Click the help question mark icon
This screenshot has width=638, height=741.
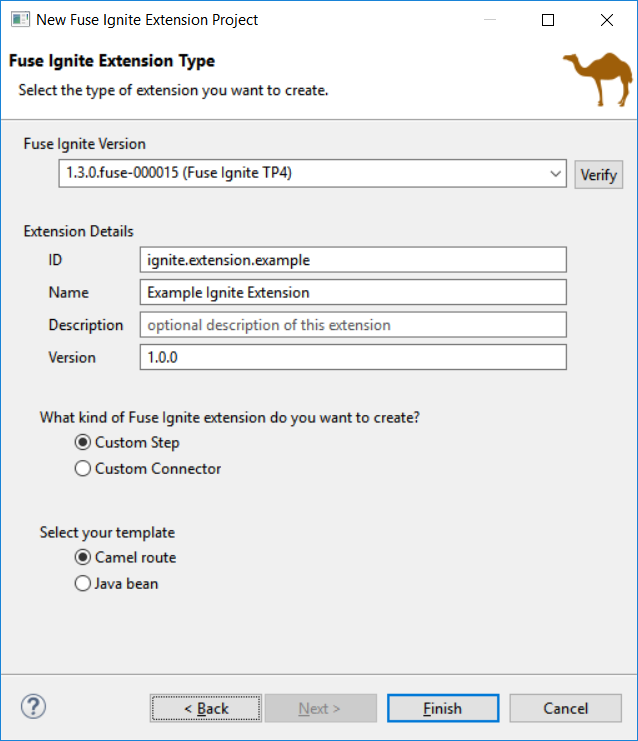[33, 706]
